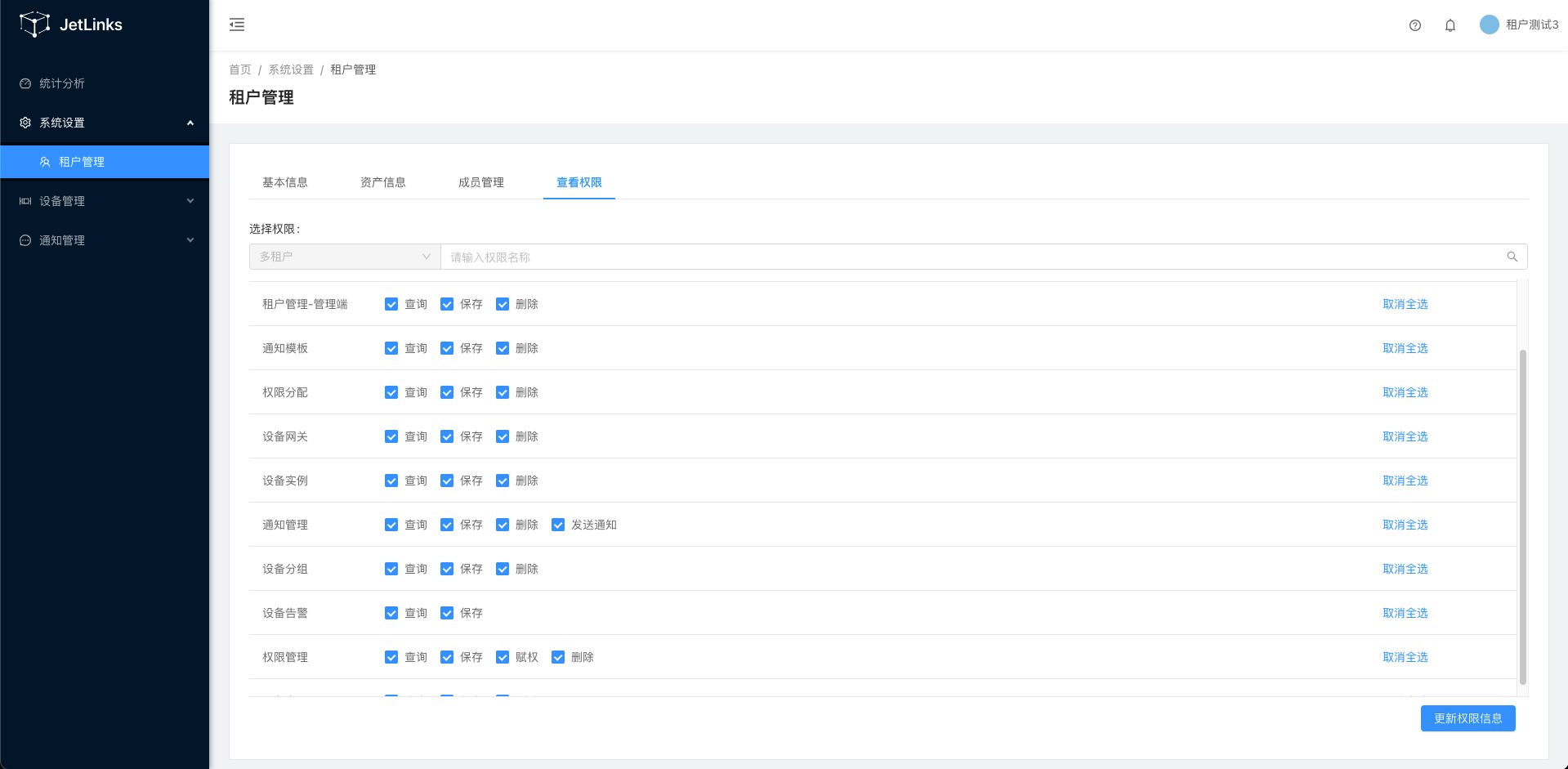The height and width of the screenshot is (769, 1568).
Task: Go to 首页 breadcrumb link
Action: [240, 69]
